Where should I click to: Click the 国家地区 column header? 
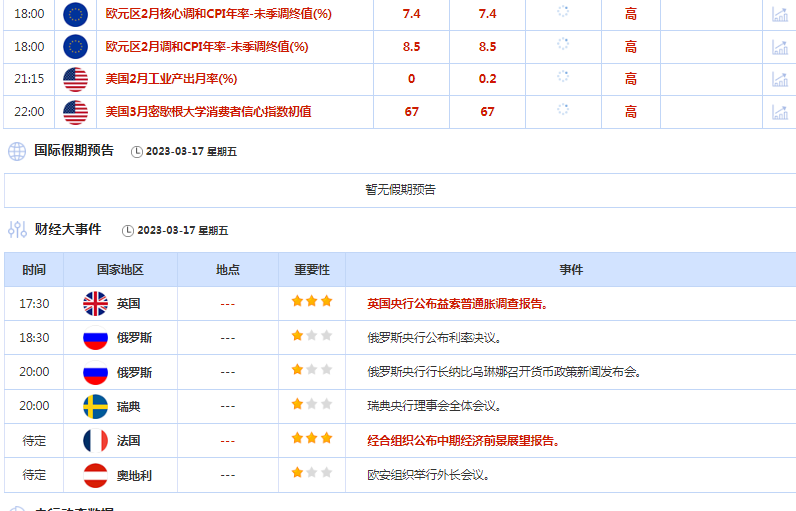[120, 270]
